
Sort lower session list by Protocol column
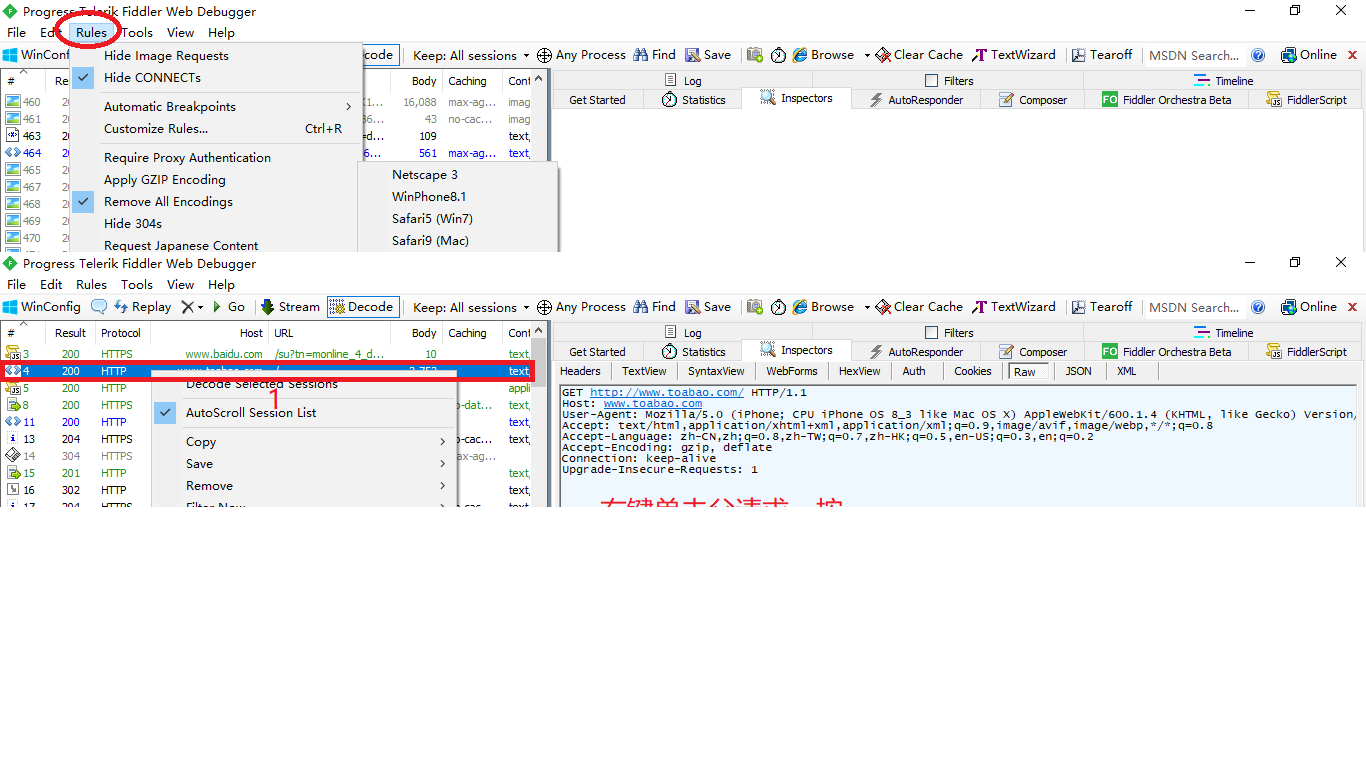tap(121, 333)
